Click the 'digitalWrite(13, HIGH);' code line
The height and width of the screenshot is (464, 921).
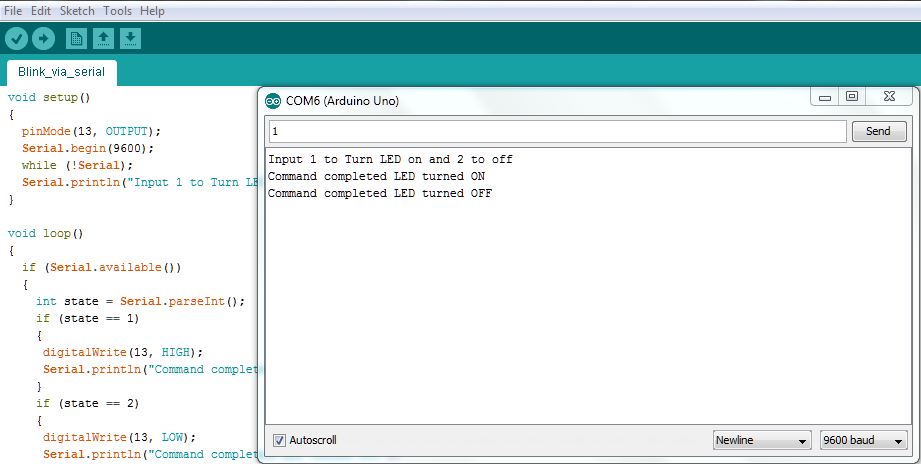click(123, 352)
